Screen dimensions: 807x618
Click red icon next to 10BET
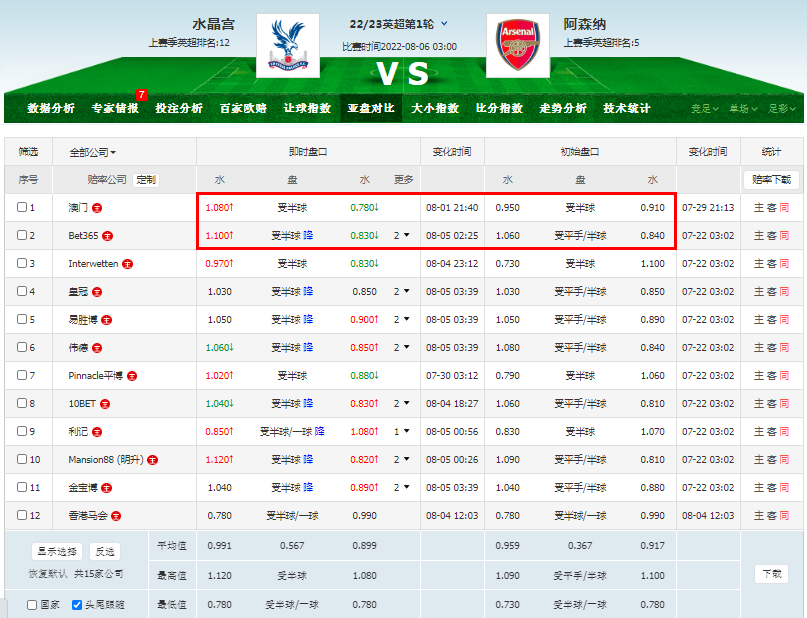tap(105, 404)
